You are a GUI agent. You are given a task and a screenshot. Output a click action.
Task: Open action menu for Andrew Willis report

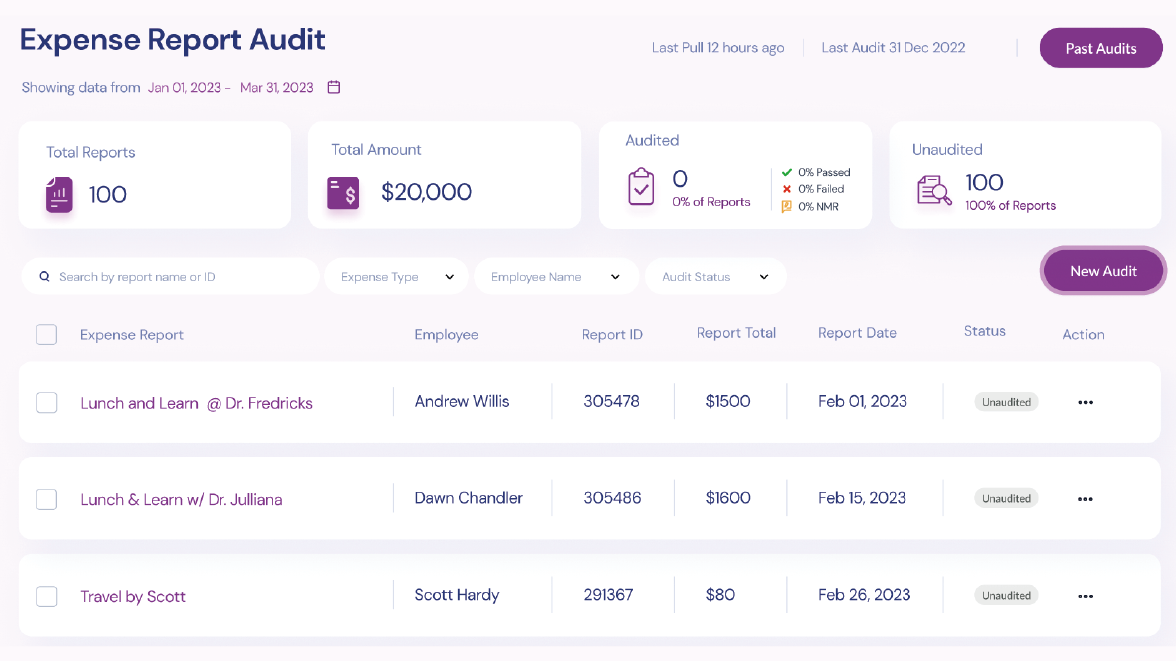pyautogui.click(x=1085, y=402)
